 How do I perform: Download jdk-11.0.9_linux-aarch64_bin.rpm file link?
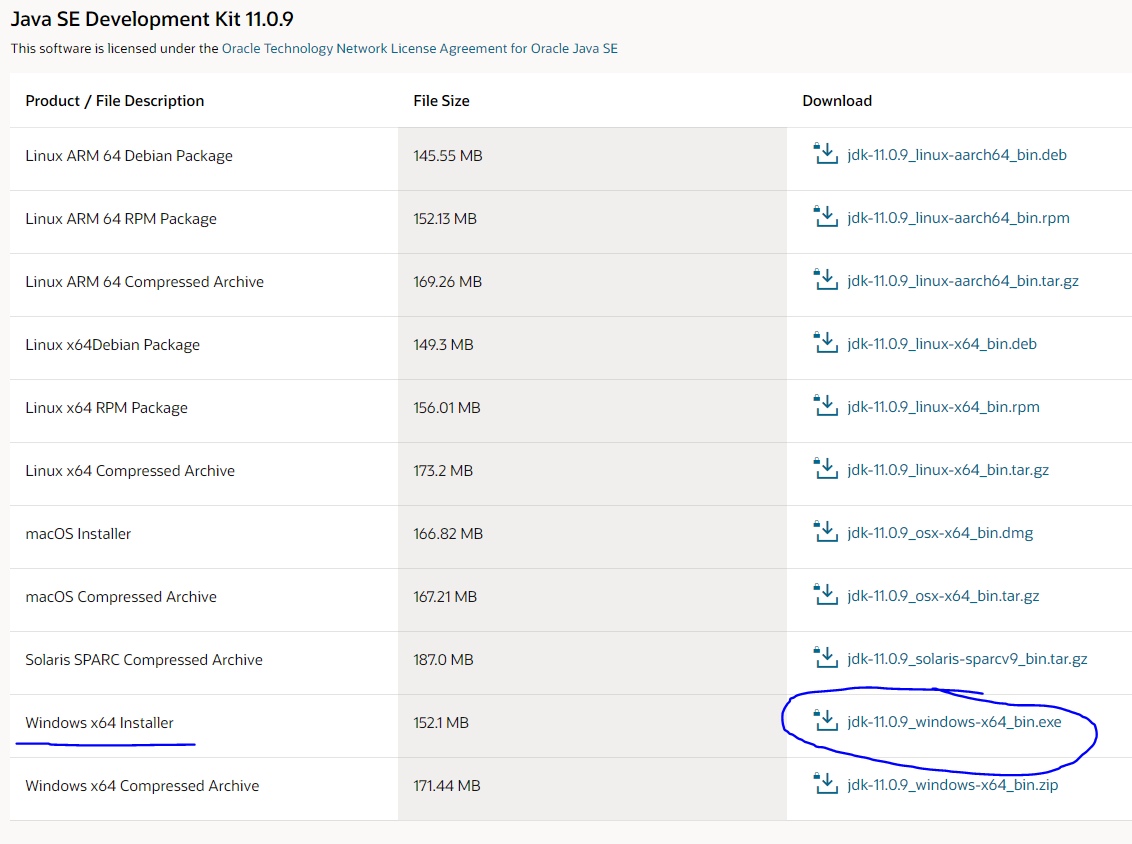point(958,217)
